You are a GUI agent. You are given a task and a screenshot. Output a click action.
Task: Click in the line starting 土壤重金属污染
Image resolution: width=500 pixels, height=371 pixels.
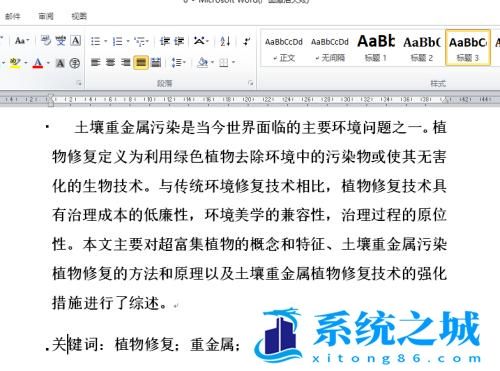tap(260, 128)
